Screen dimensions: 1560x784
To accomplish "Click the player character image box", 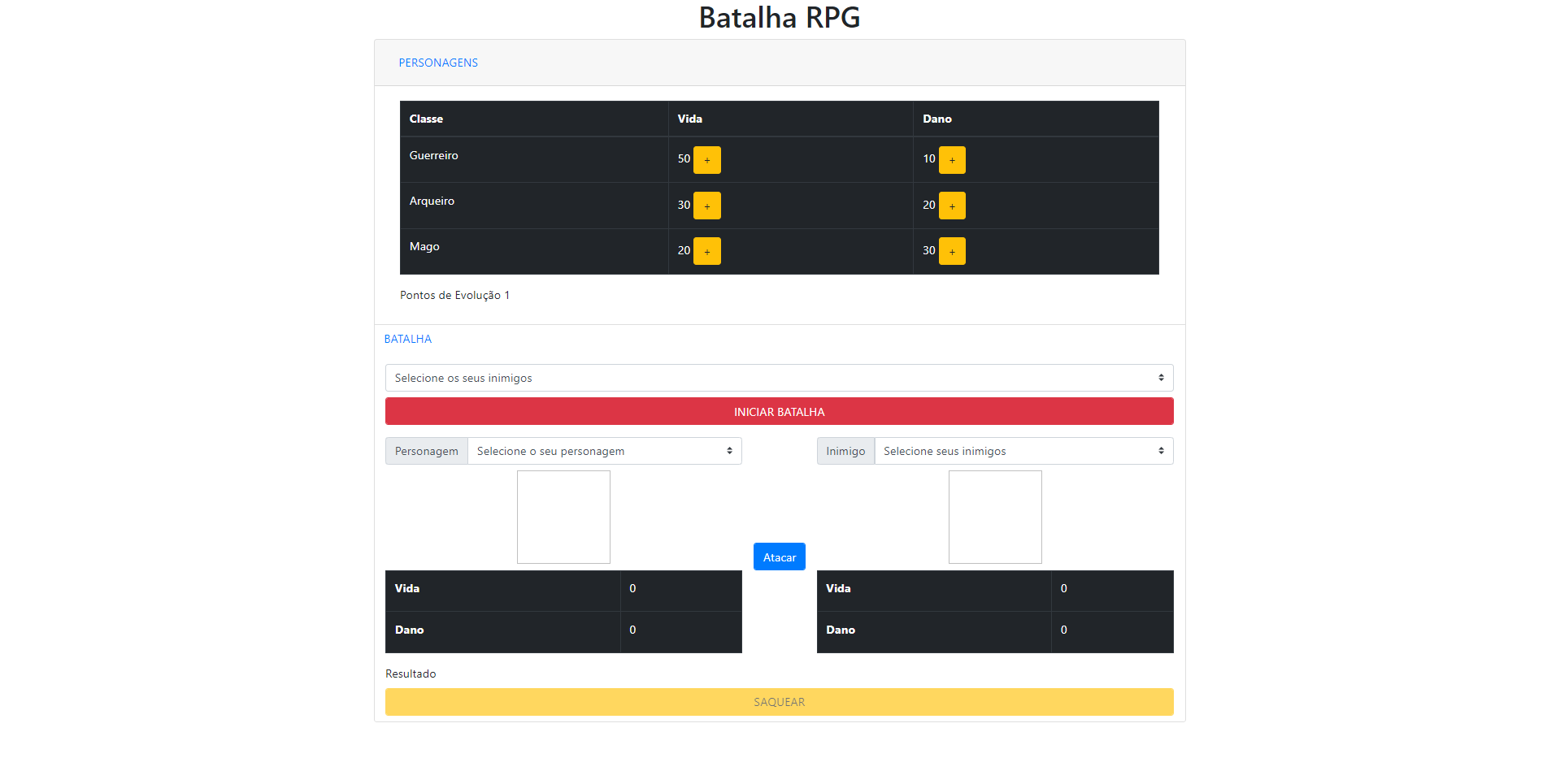I will point(563,517).
